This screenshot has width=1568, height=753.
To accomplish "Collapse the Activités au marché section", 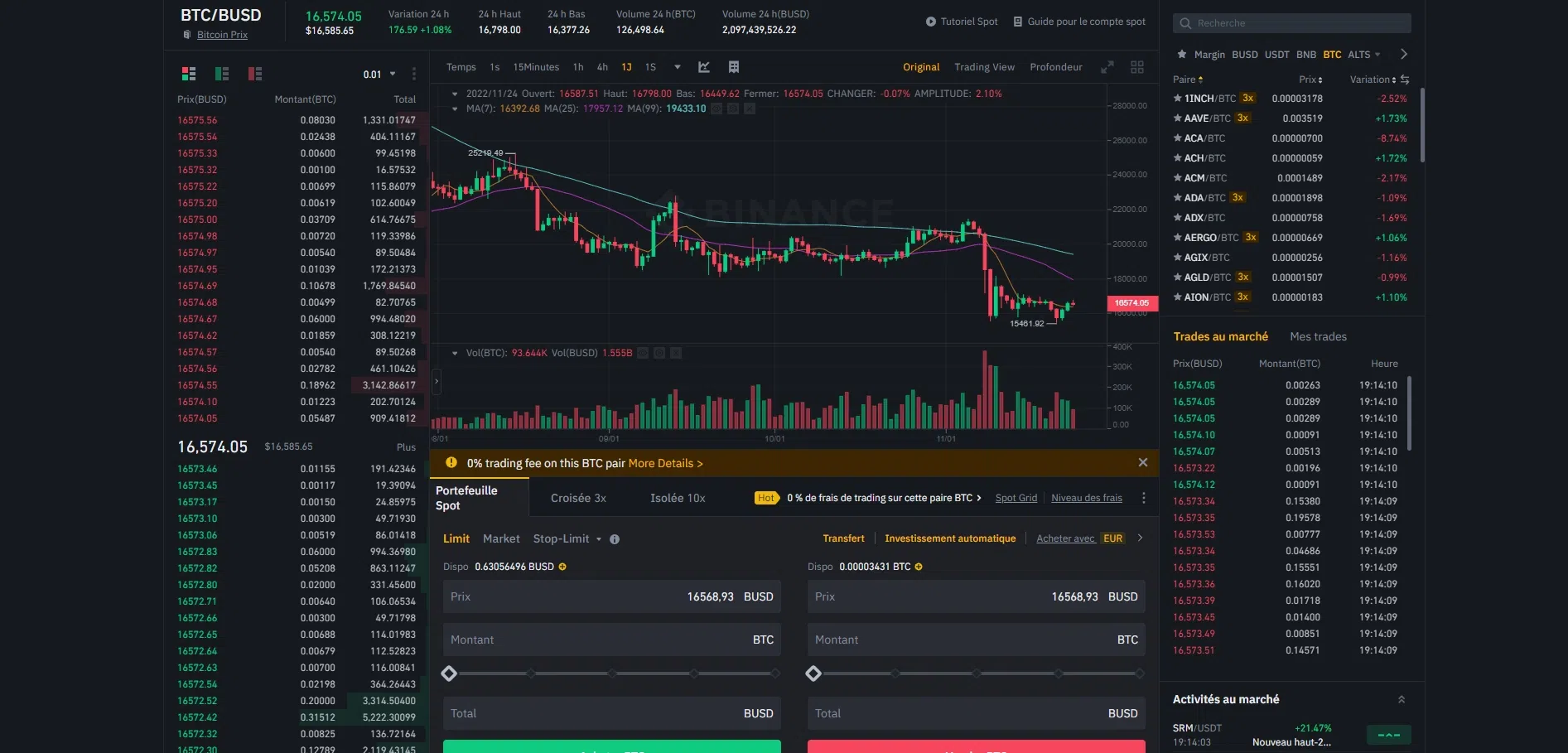I will coord(1402,700).
